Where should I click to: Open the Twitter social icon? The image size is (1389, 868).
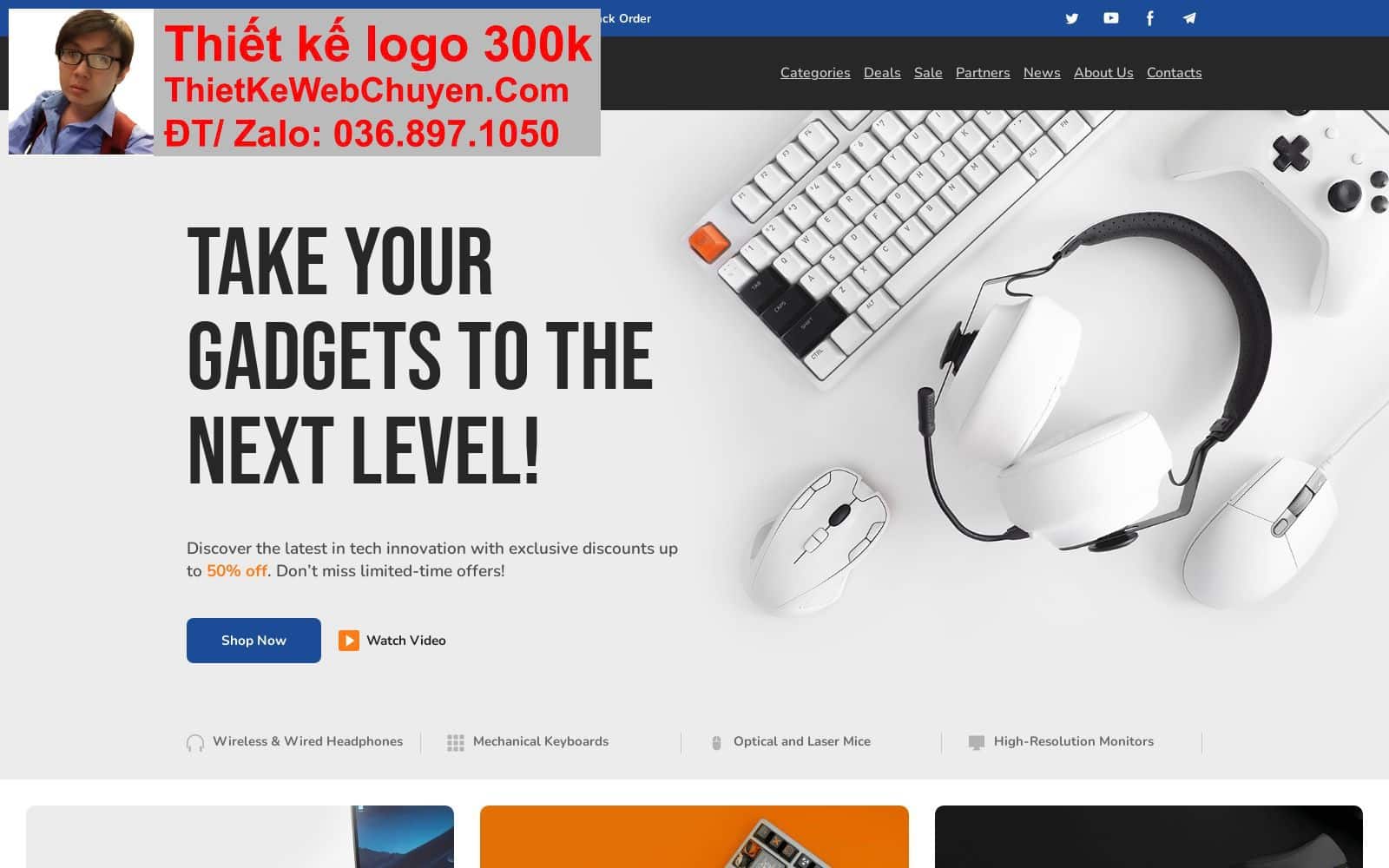coord(1072,18)
